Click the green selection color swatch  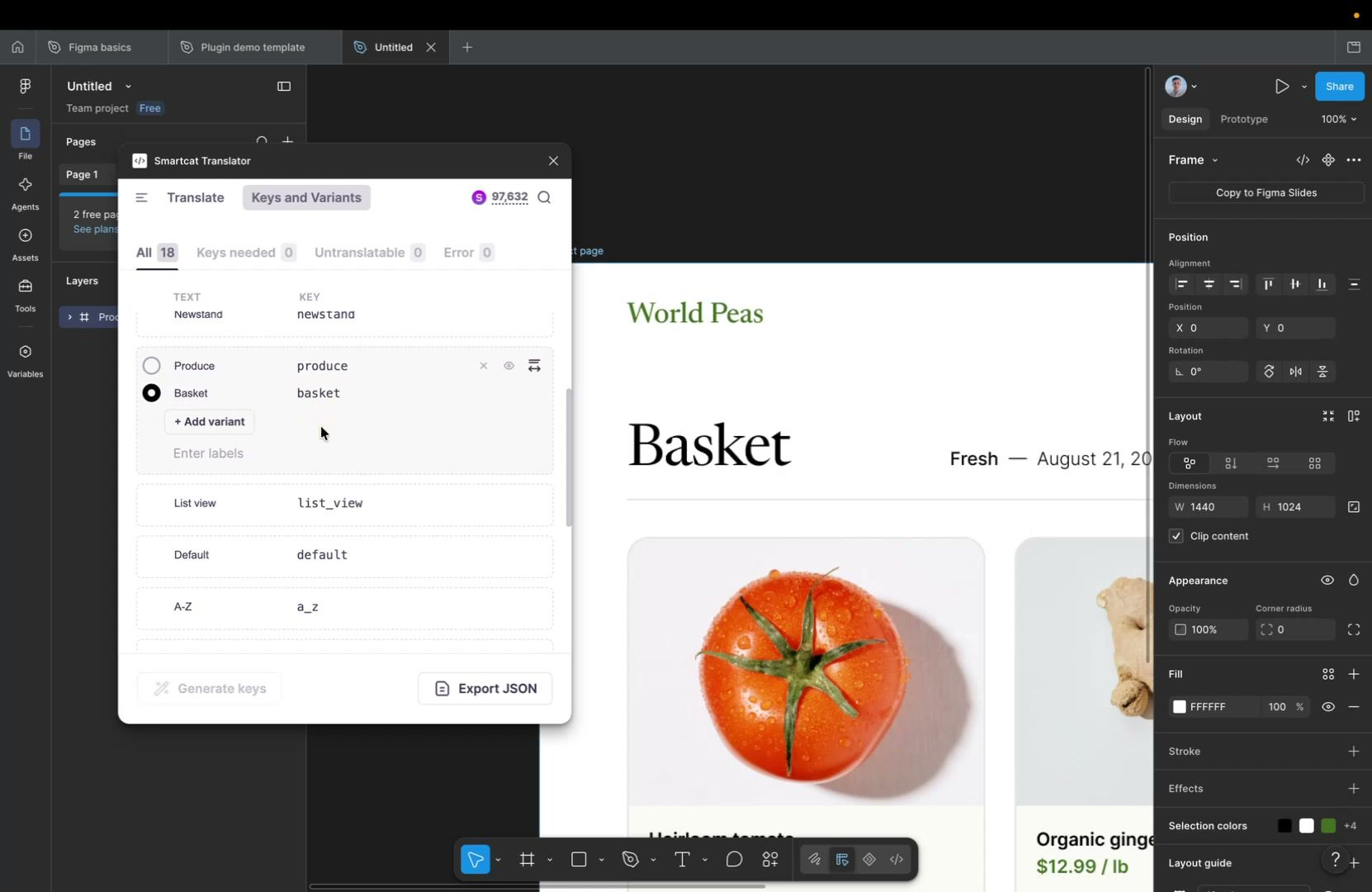pyautogui.click(x=1328, y=826)
